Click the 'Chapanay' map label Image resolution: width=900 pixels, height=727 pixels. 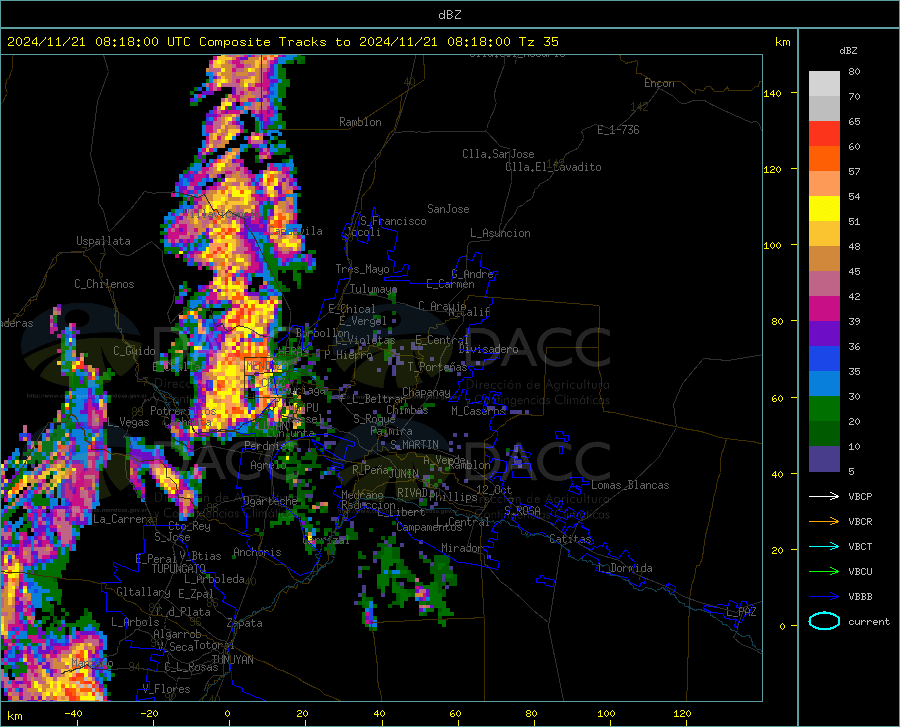click(x=426, y=392)
